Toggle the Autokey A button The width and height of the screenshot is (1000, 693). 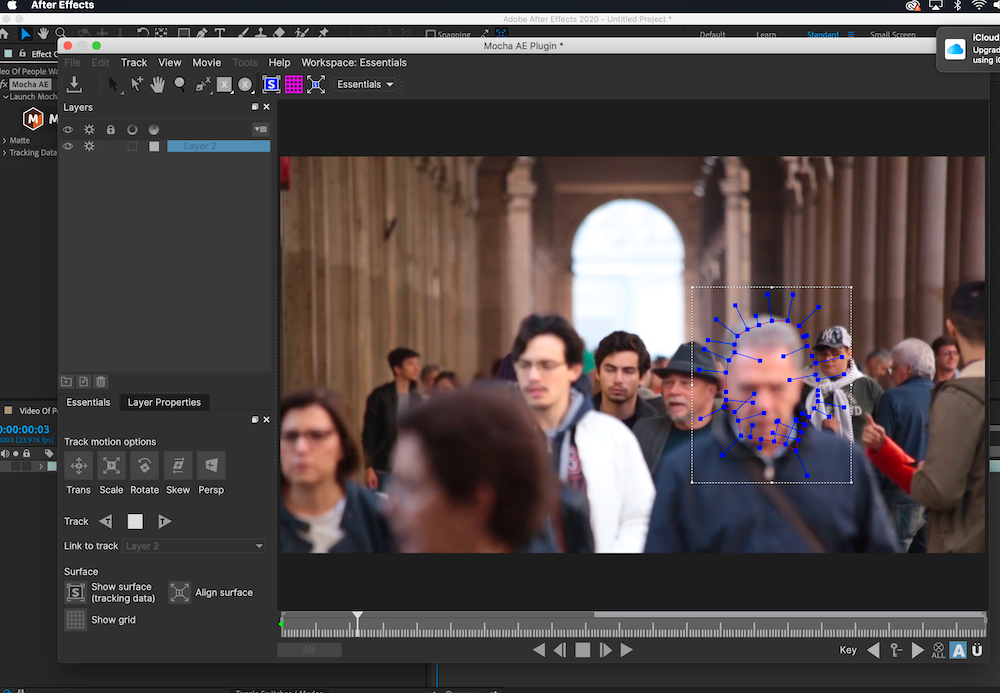pos(957,651)
